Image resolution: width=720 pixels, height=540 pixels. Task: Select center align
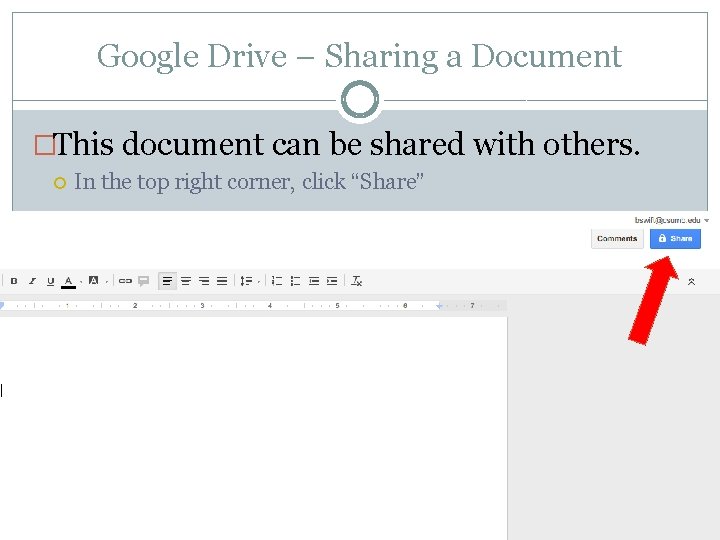click(x=186, y=281)
